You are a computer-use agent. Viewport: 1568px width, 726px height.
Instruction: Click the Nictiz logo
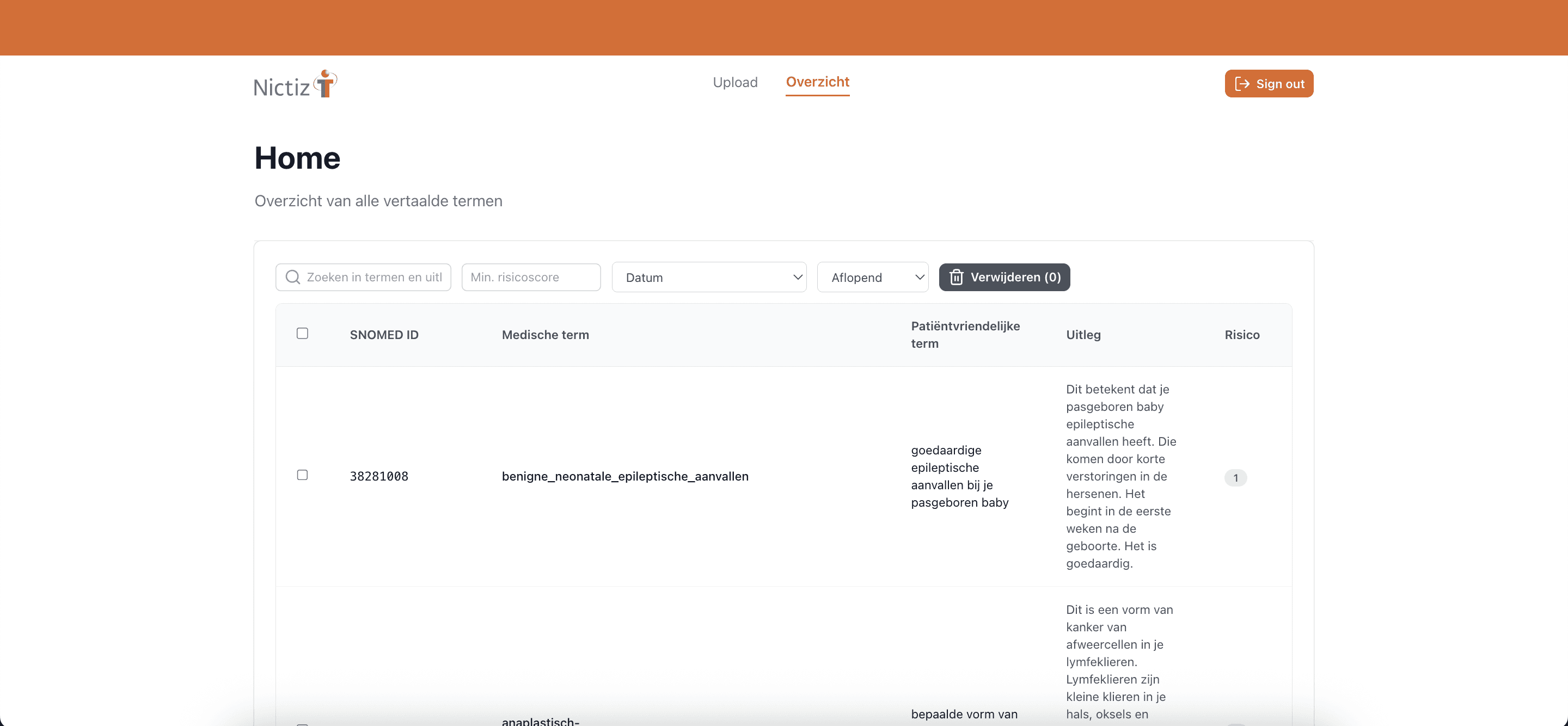click(295, 83)
